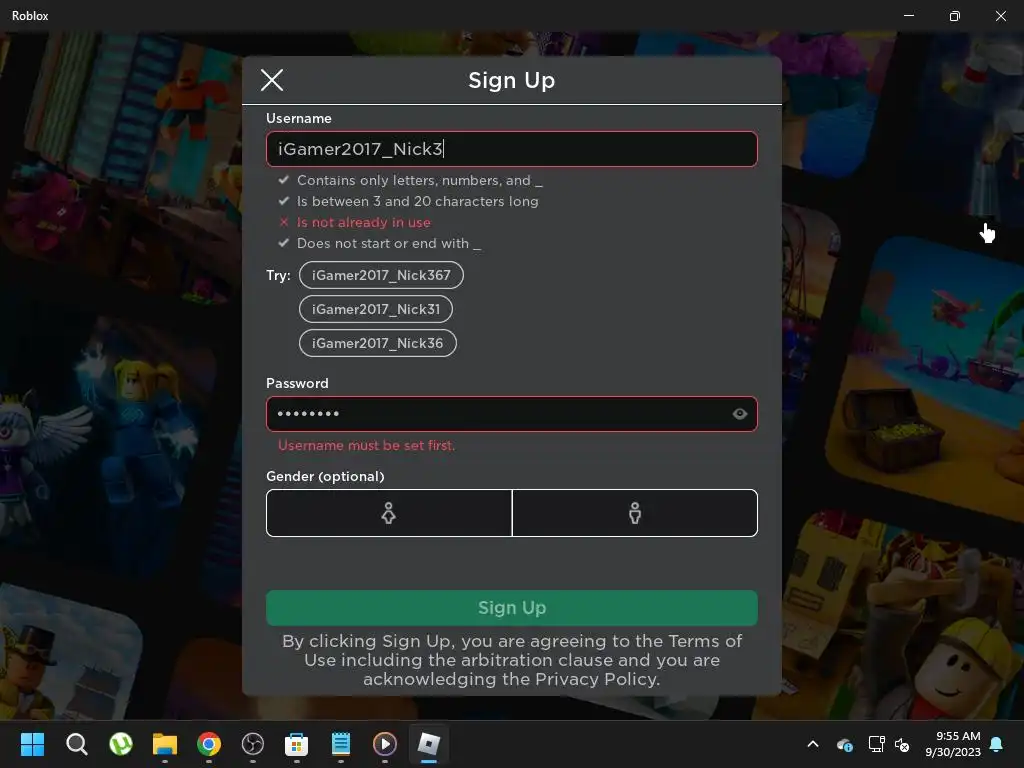Restore down the Roblox window
This screenshot has height=768, width=1024.
[x=955, y=16]
